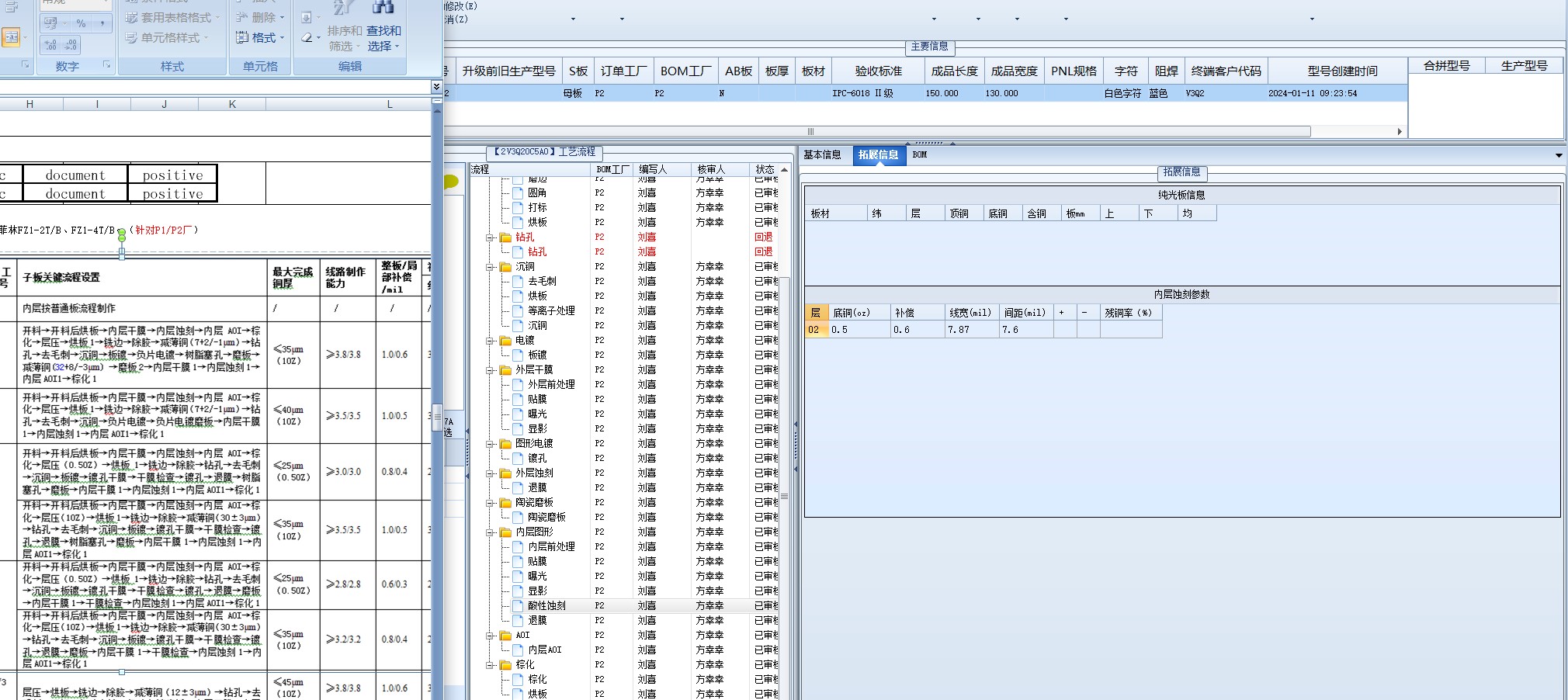Collapse the 外层蚀刻 tree node
The image size is (1568, 700).
(490, 473)
